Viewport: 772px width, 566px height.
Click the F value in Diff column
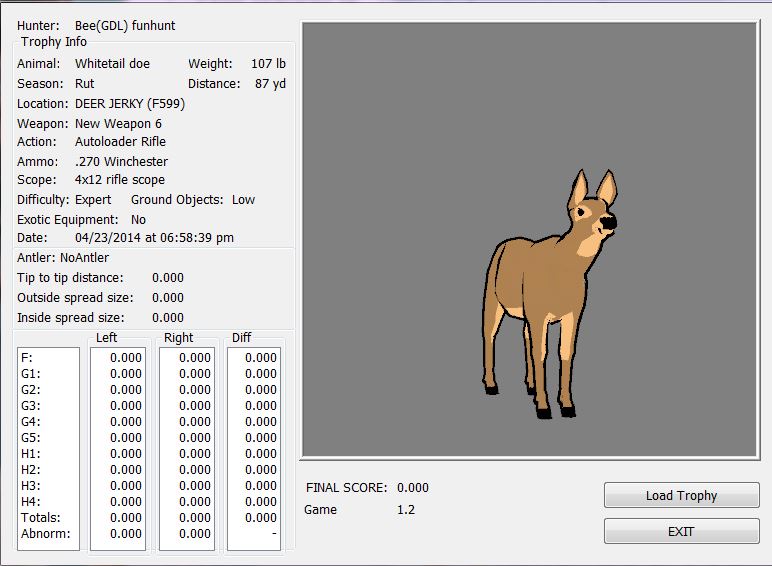click(x=261, y=357)
